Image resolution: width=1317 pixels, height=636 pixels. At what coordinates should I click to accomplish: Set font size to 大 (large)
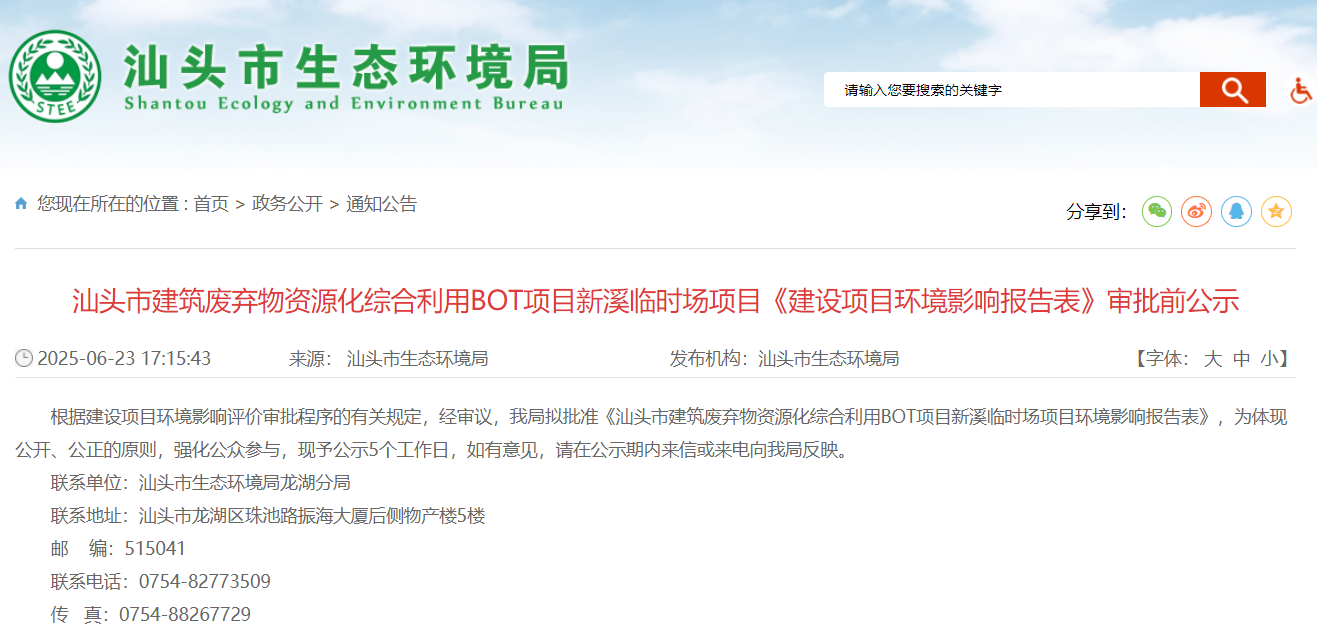pyautogui.click(x=1212, y=359)
